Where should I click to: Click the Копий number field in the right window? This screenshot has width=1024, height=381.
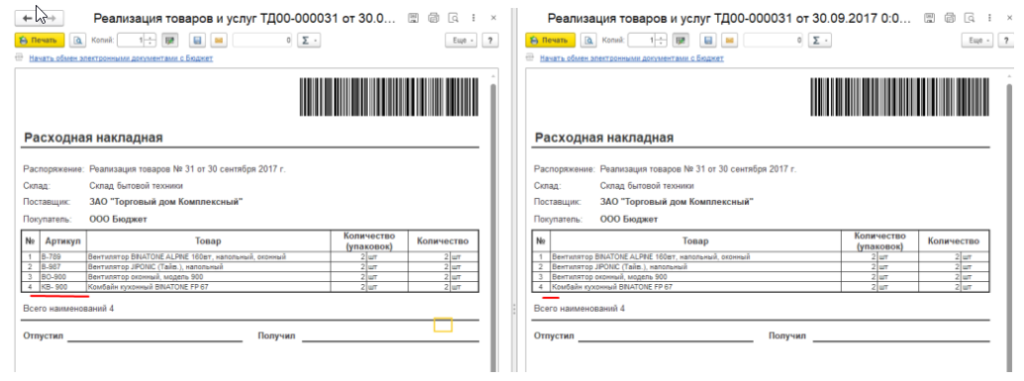tap(643, 41)
